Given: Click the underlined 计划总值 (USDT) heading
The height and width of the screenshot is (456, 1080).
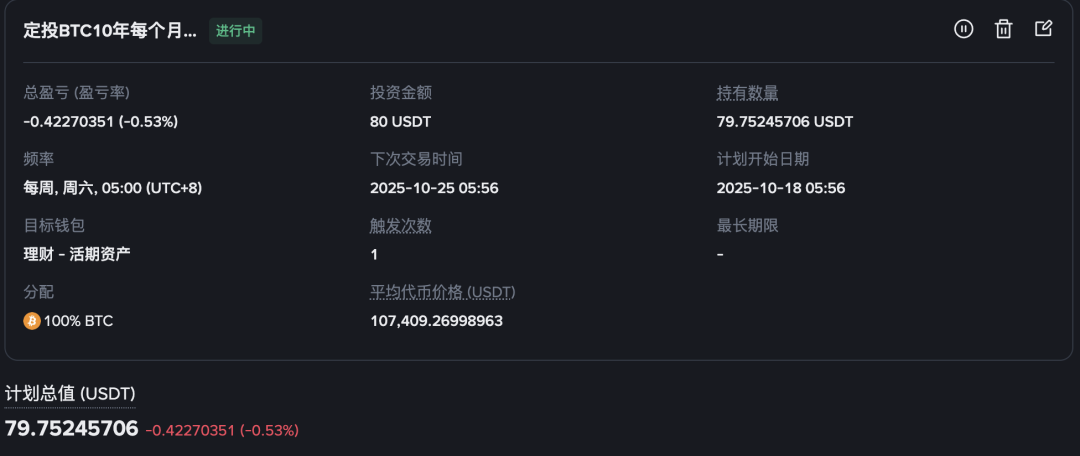Looking at the screenshot, I should click(x=70, y=394).
